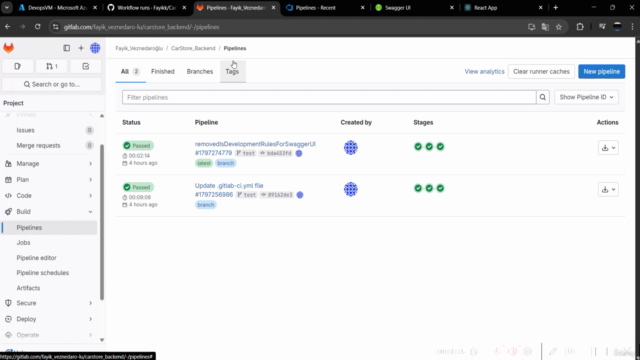This screenshot has width=640, height=360.
Task: Click the New pipeline button
Action: click(x=601, y=71)
